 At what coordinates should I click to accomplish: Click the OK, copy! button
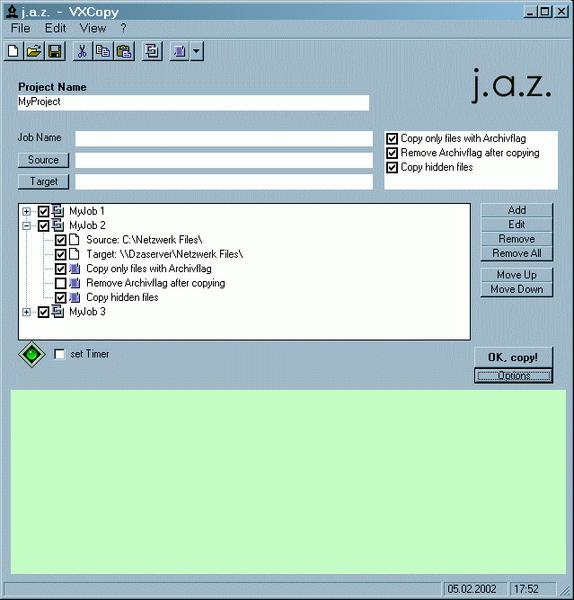(x=513, y=357)
